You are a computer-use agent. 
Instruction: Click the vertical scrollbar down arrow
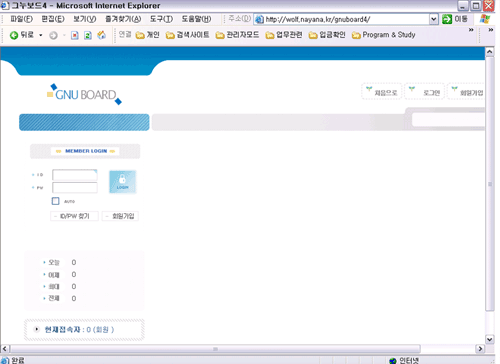[x=489, y=339]
